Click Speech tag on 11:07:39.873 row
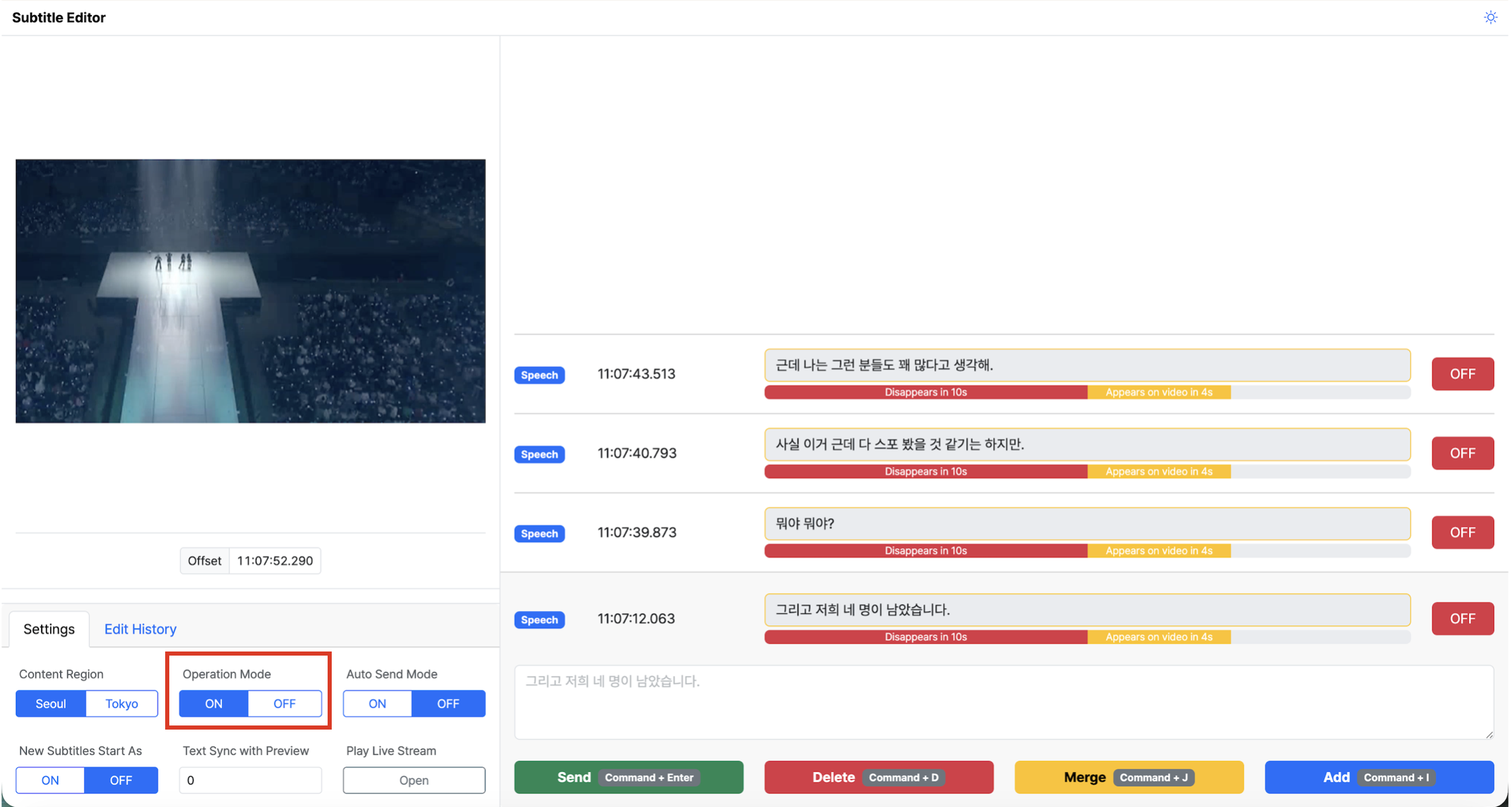This screenshot has height=807, width=1512. pyautogui.click(x=539, y=534)
